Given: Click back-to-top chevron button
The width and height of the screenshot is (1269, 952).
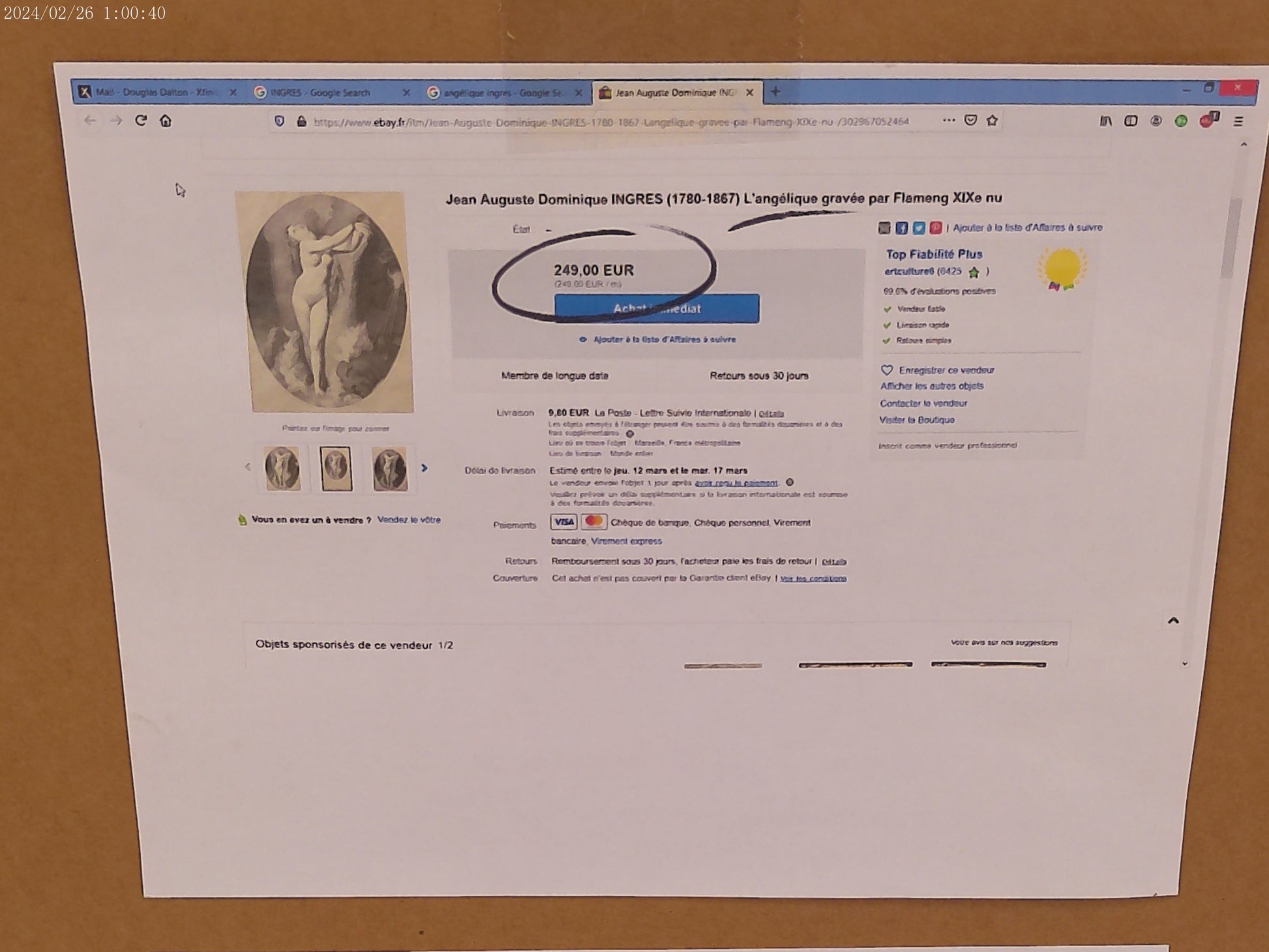Looking at the screenshot, I should point(1172,620).
